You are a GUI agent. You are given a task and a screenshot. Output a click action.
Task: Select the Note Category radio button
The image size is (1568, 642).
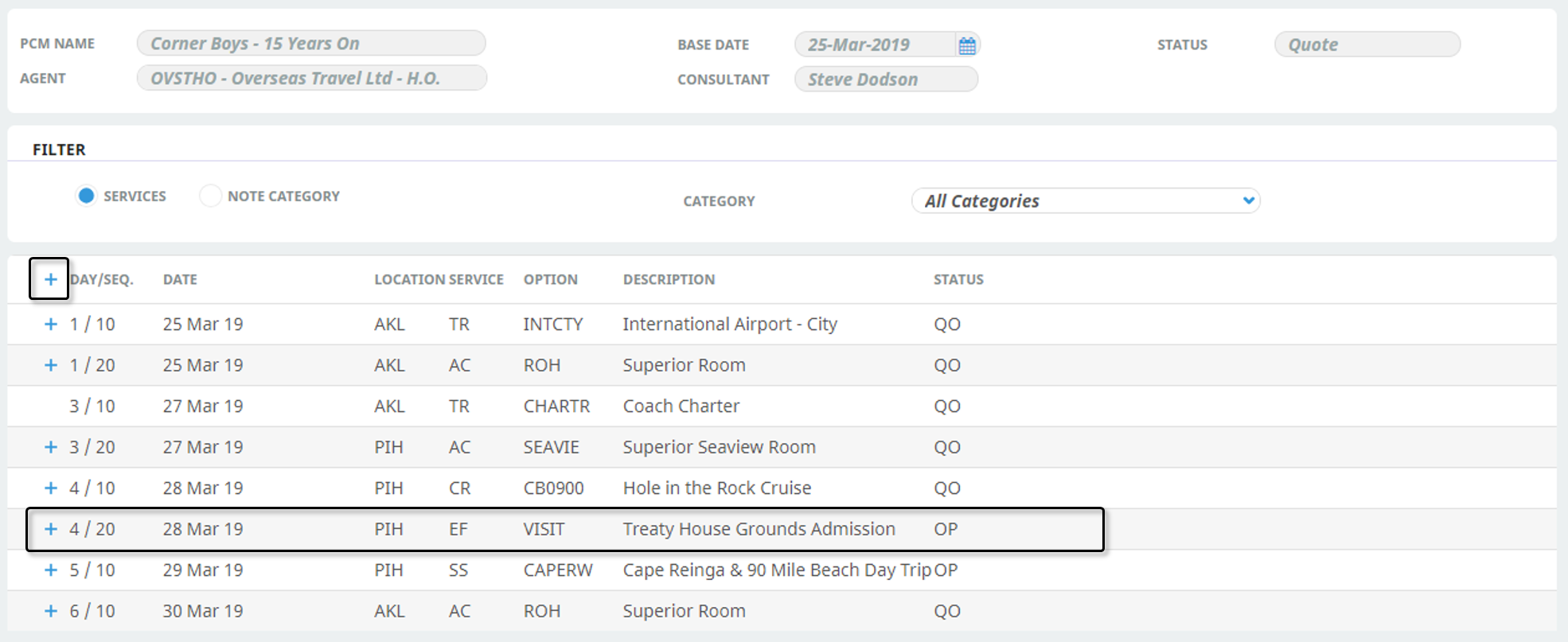(x=210, y=196)
